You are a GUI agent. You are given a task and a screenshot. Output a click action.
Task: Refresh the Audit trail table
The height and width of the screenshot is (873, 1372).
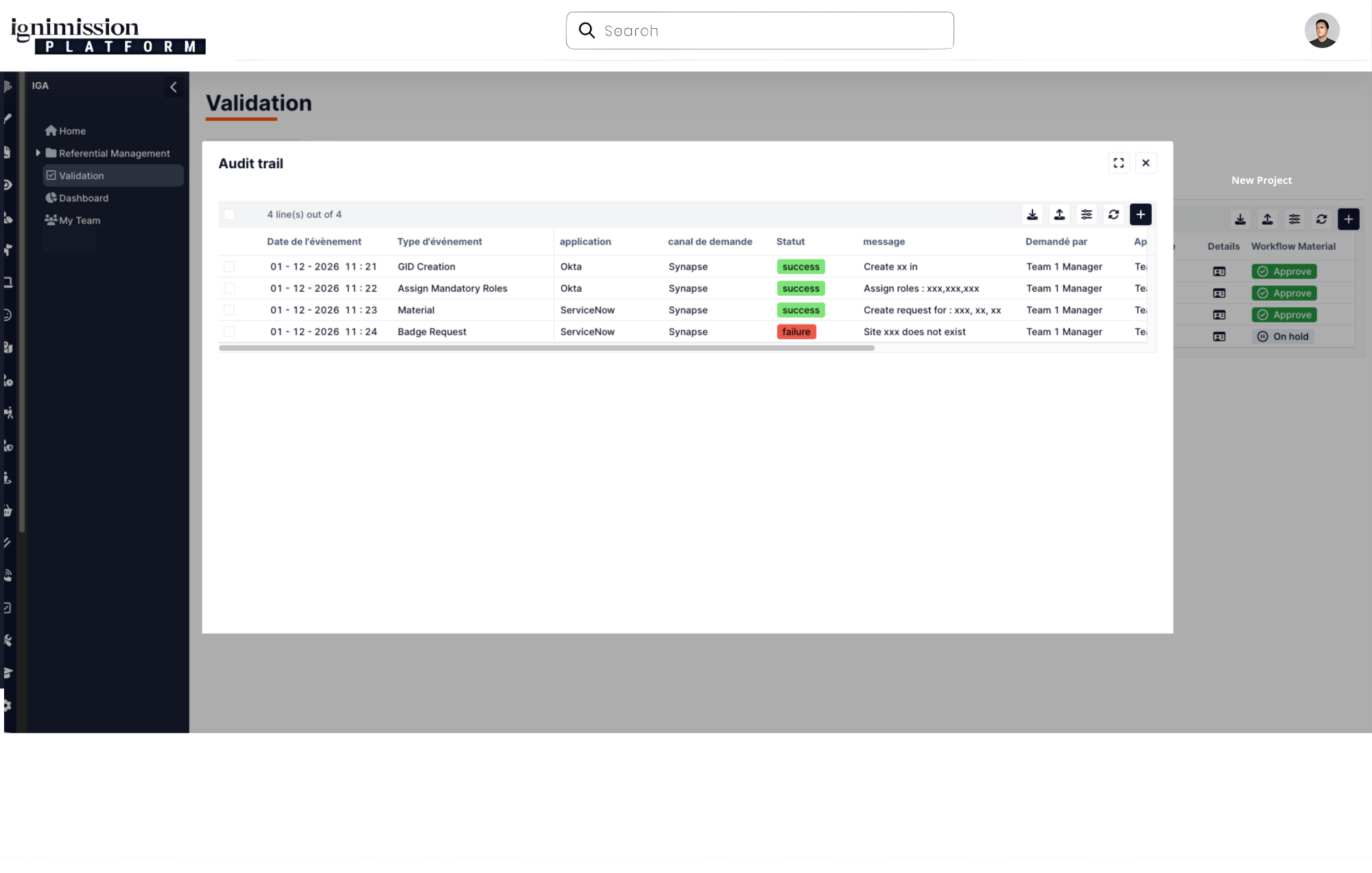point(1113,215)
